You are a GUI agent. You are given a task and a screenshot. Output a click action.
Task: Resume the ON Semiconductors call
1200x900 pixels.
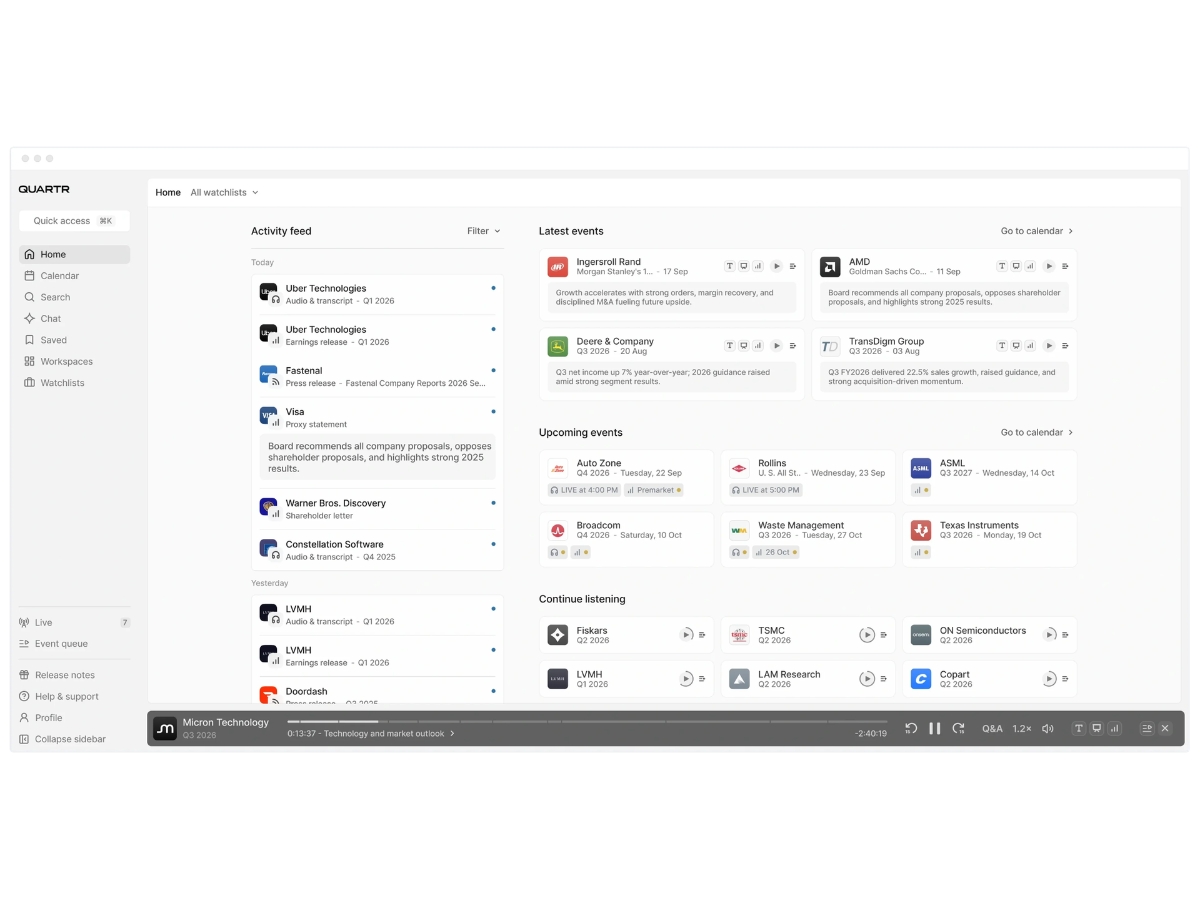pos(1049,635)
